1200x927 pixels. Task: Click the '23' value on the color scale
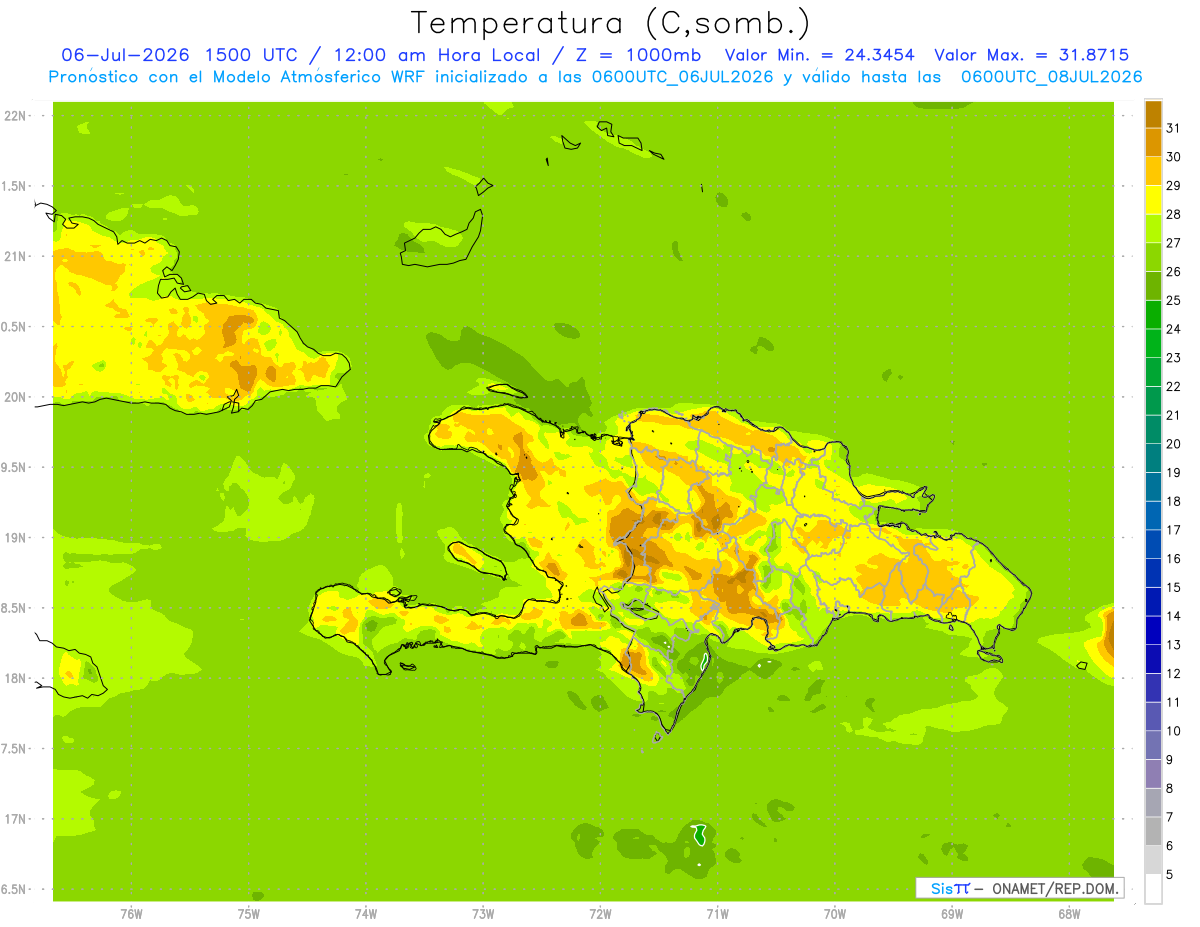tap(1173, 358)
